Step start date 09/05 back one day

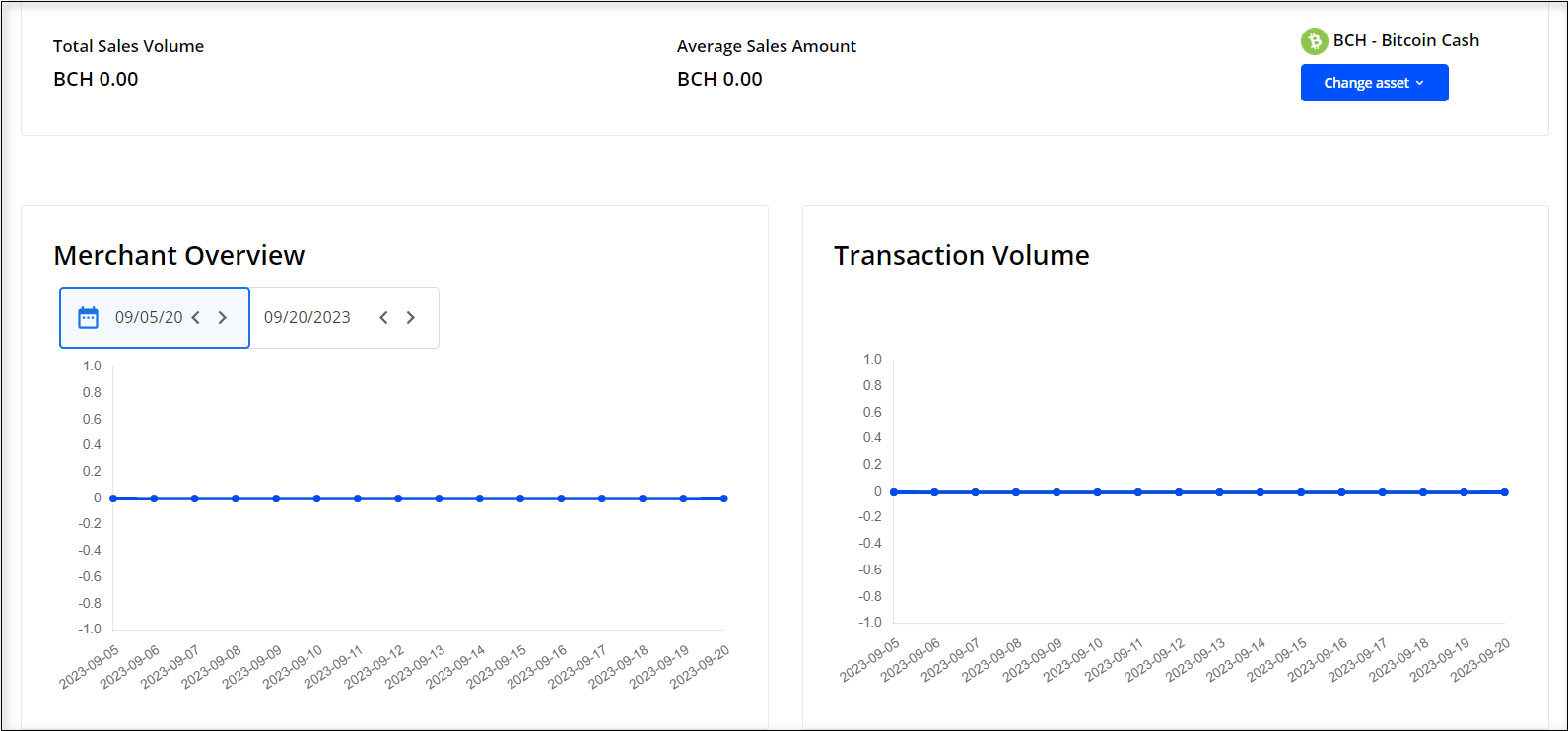click(196, 317)
